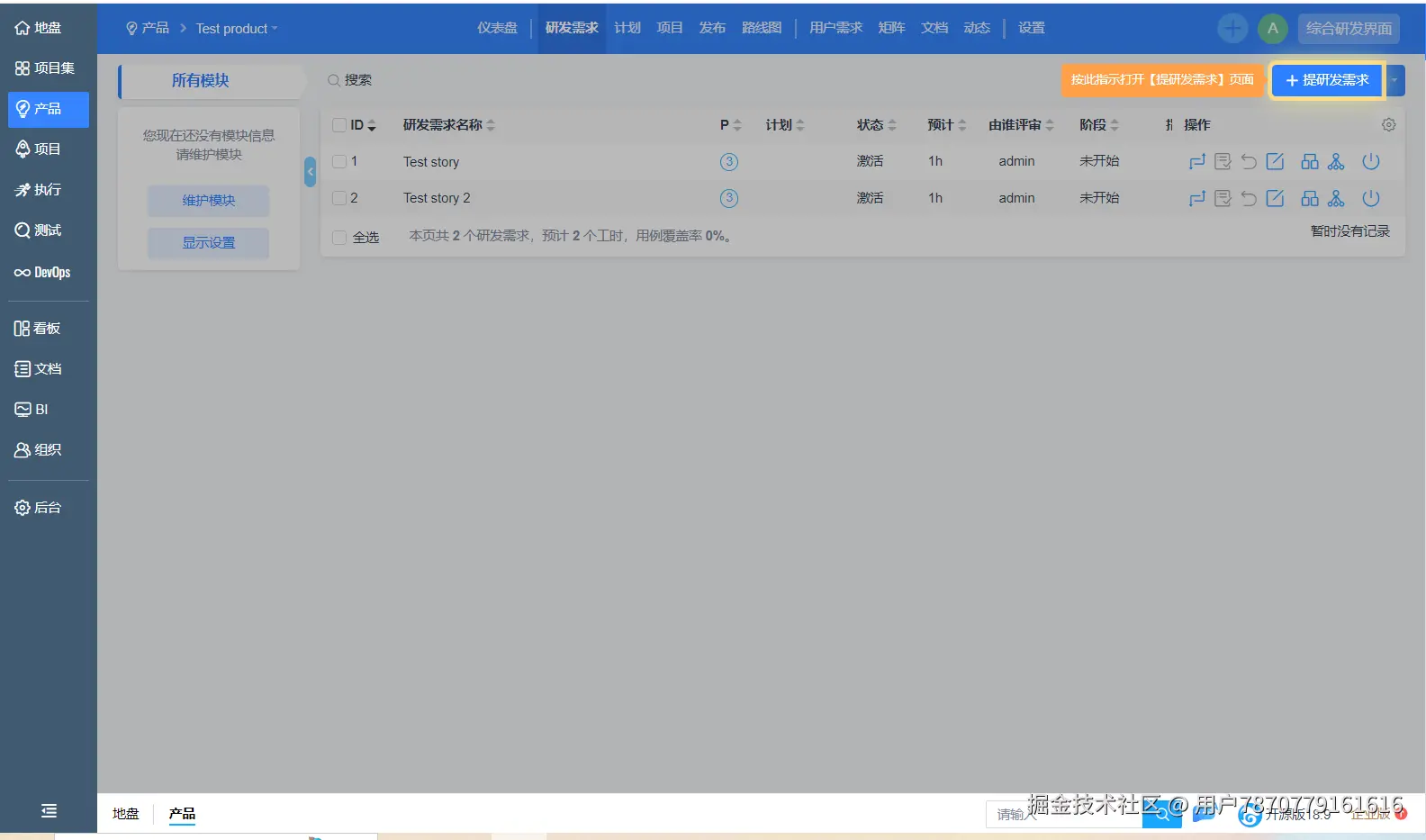Open 项目集 program section in sidebar
1426x840 pixels.
[45, 68]
